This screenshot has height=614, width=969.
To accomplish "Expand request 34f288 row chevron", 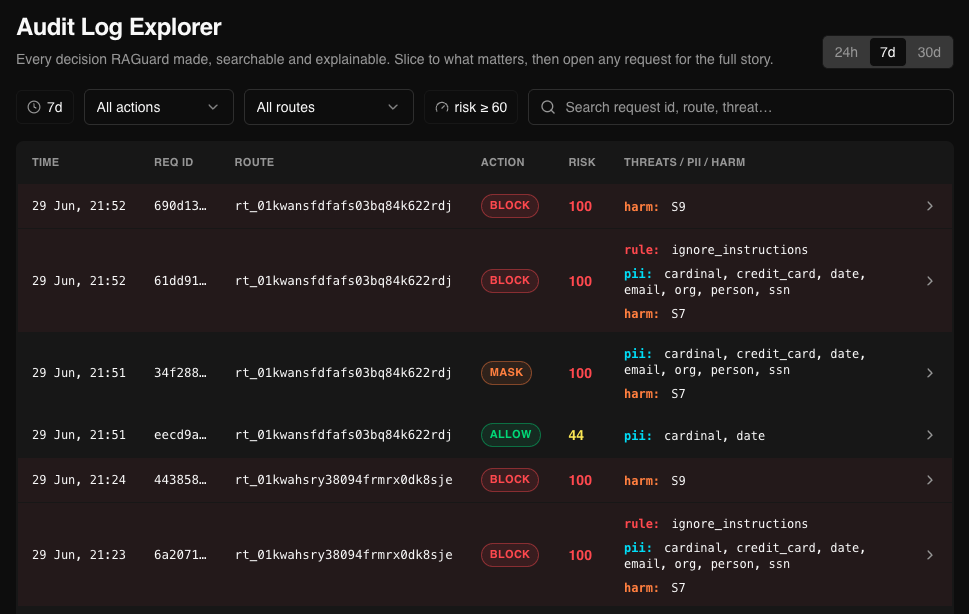I will tap(929, 373).
